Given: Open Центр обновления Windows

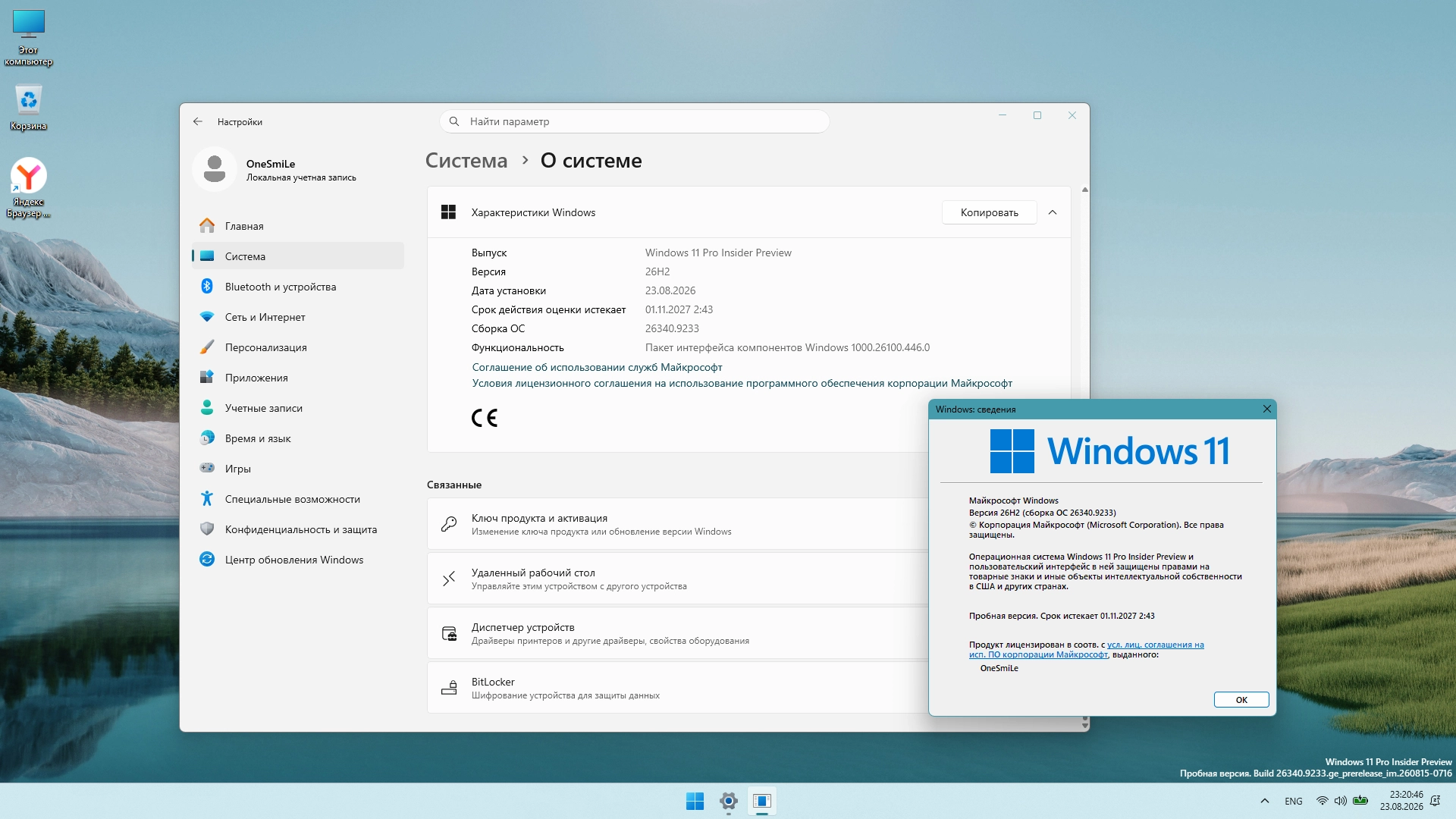Looking at the screenshot, I should tap(298, 560).
